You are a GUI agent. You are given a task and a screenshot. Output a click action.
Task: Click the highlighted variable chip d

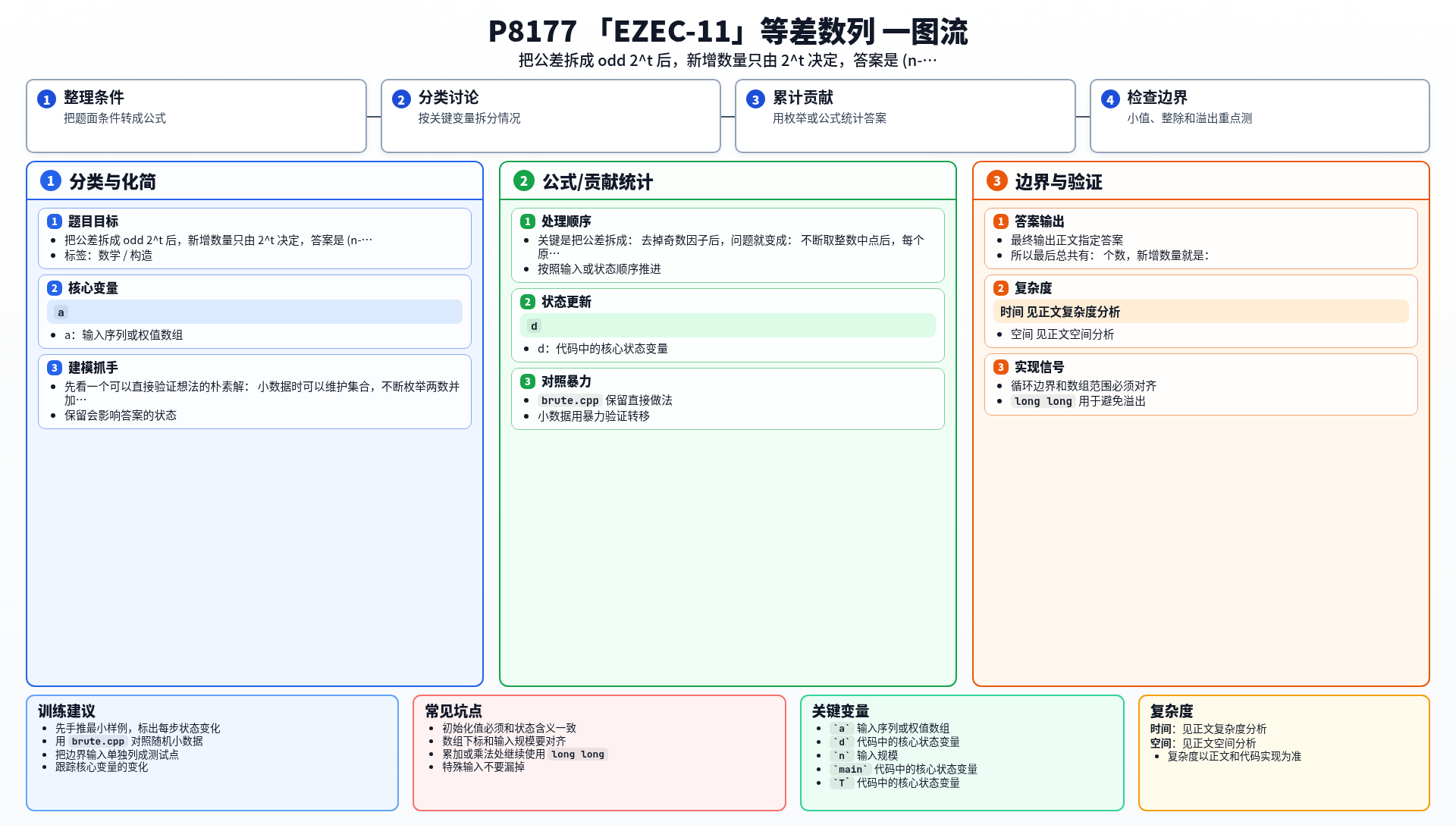click(x=535, y=326)
